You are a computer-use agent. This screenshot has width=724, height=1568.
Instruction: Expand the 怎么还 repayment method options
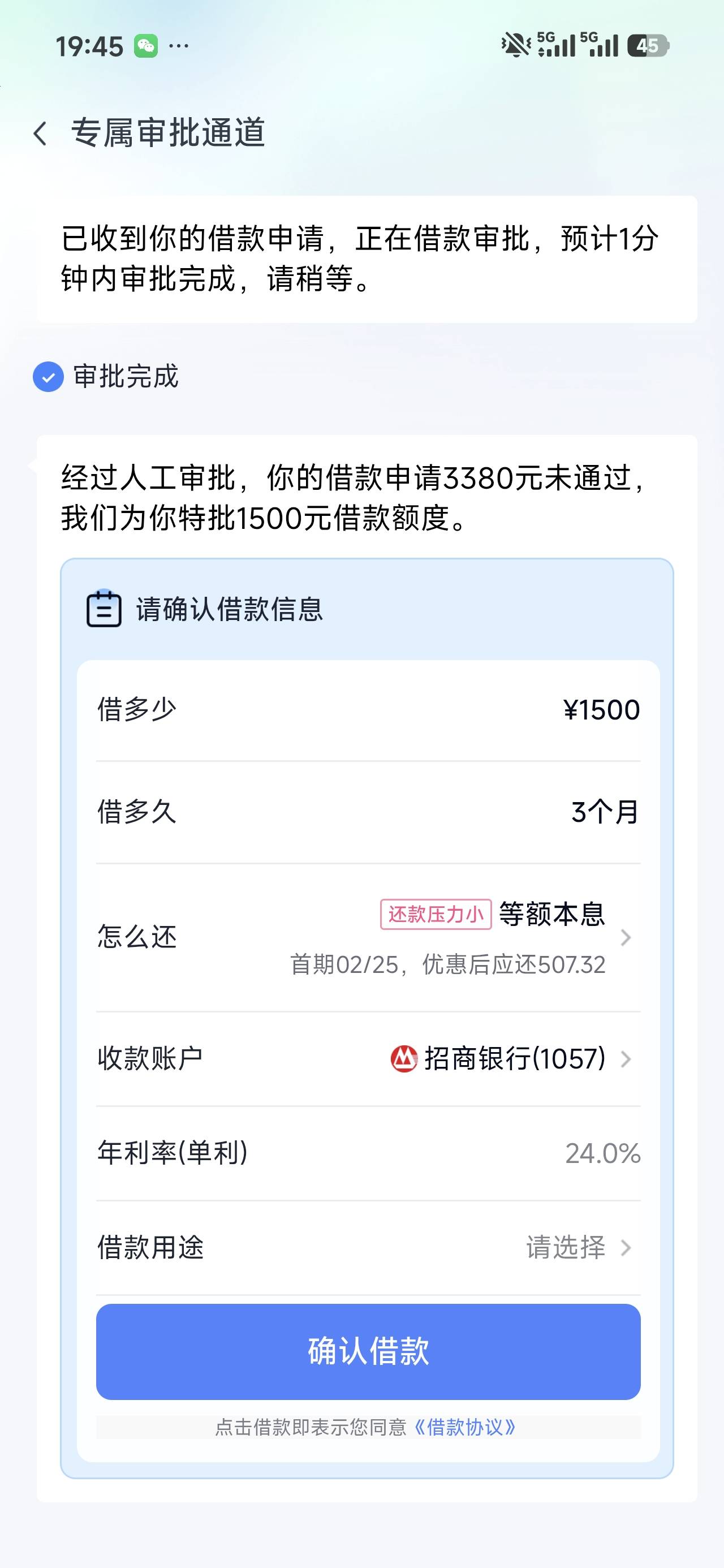coord(626,937)
